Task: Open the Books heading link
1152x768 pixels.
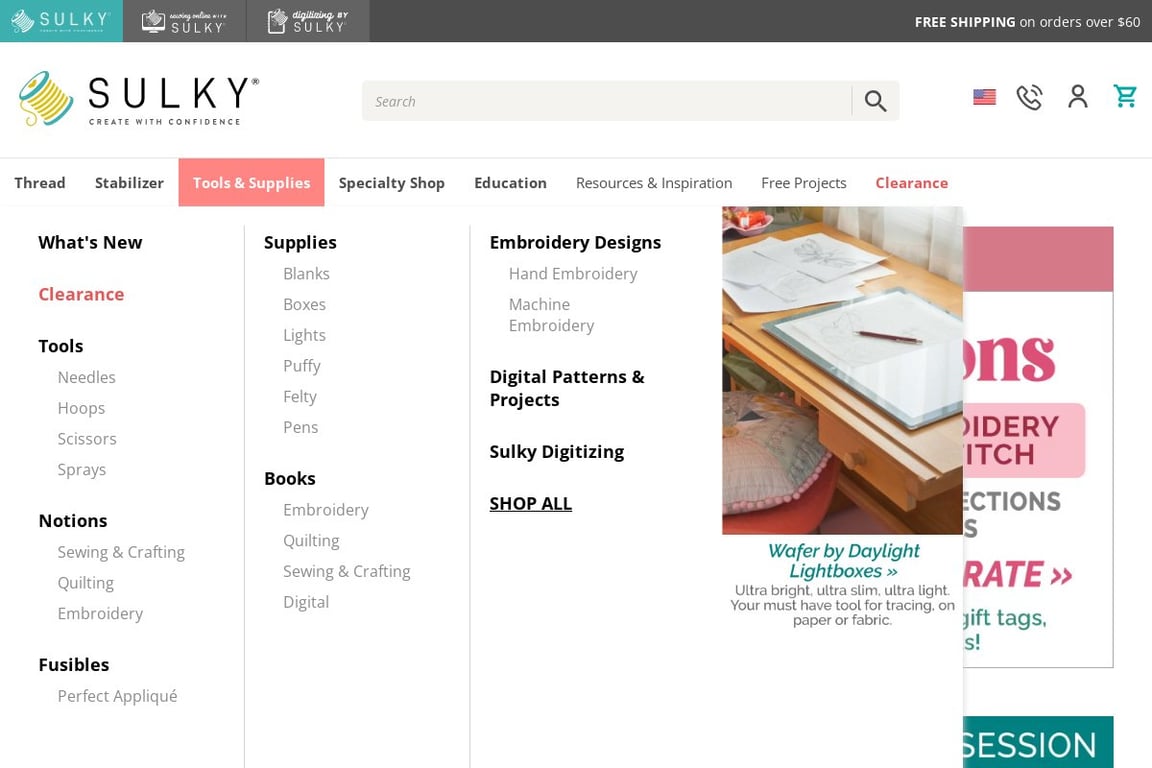Action: point(290,478)
